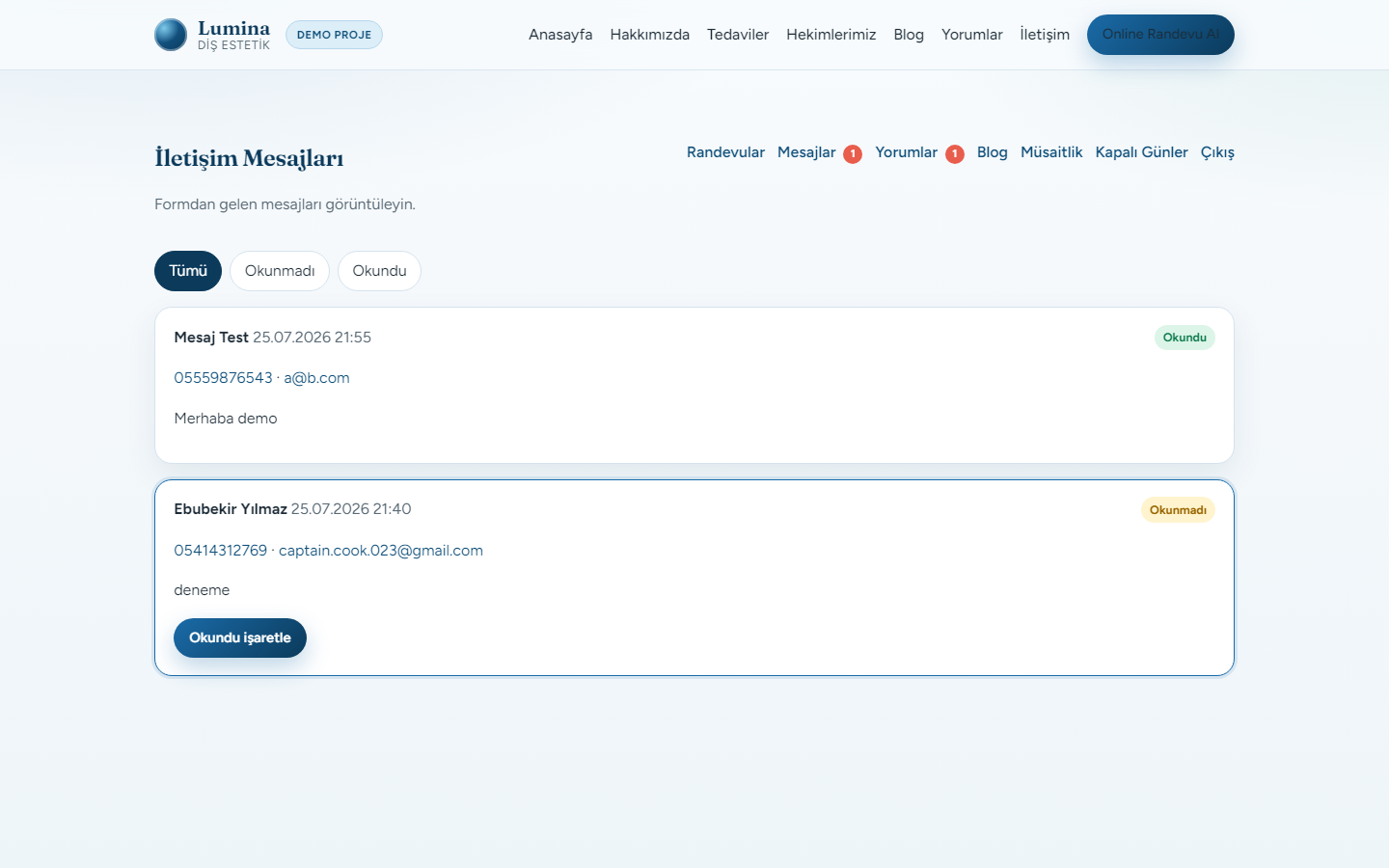Visit the Hekimlerimiz page
The height and width of the screenshot is (868, 1389).
pyautogui.click(x=831, y=35)
